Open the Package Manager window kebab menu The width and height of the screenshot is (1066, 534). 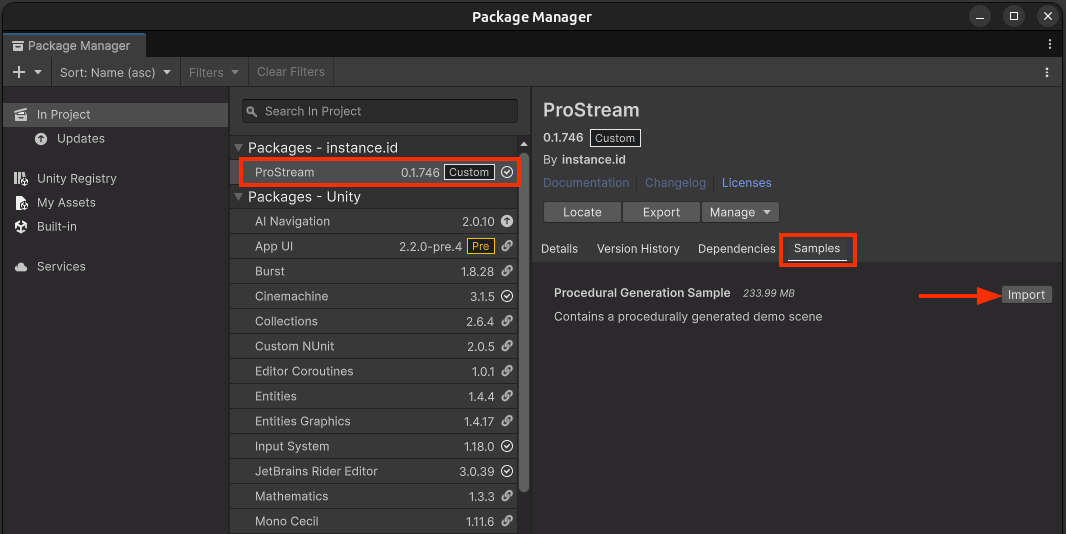(x=1049, y=44)
